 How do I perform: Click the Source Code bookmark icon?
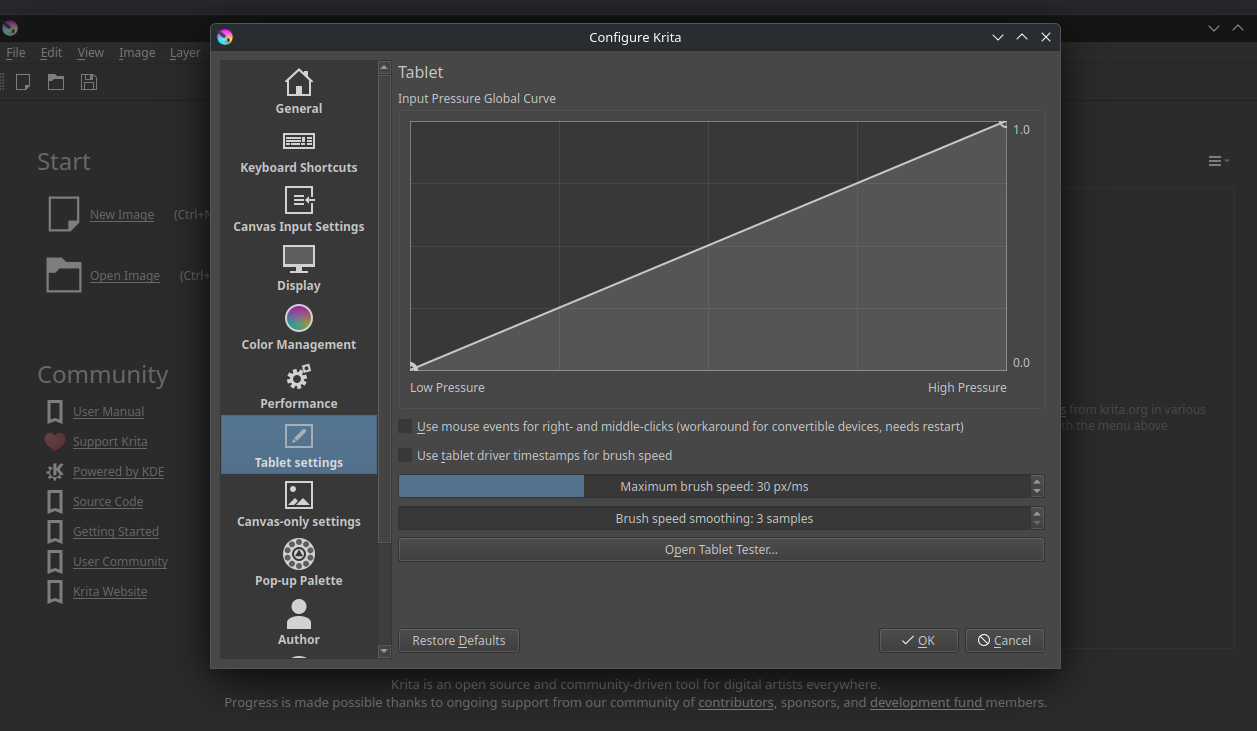pos(55,501)
